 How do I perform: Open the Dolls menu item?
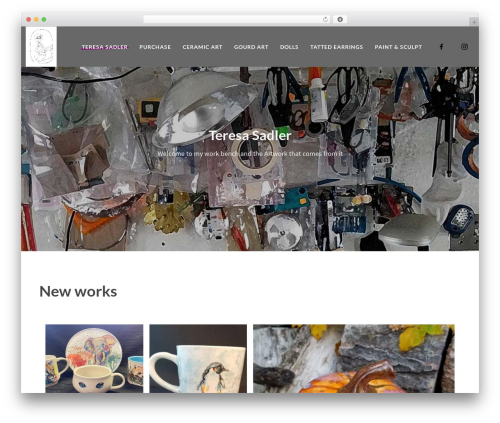[289, 47]
